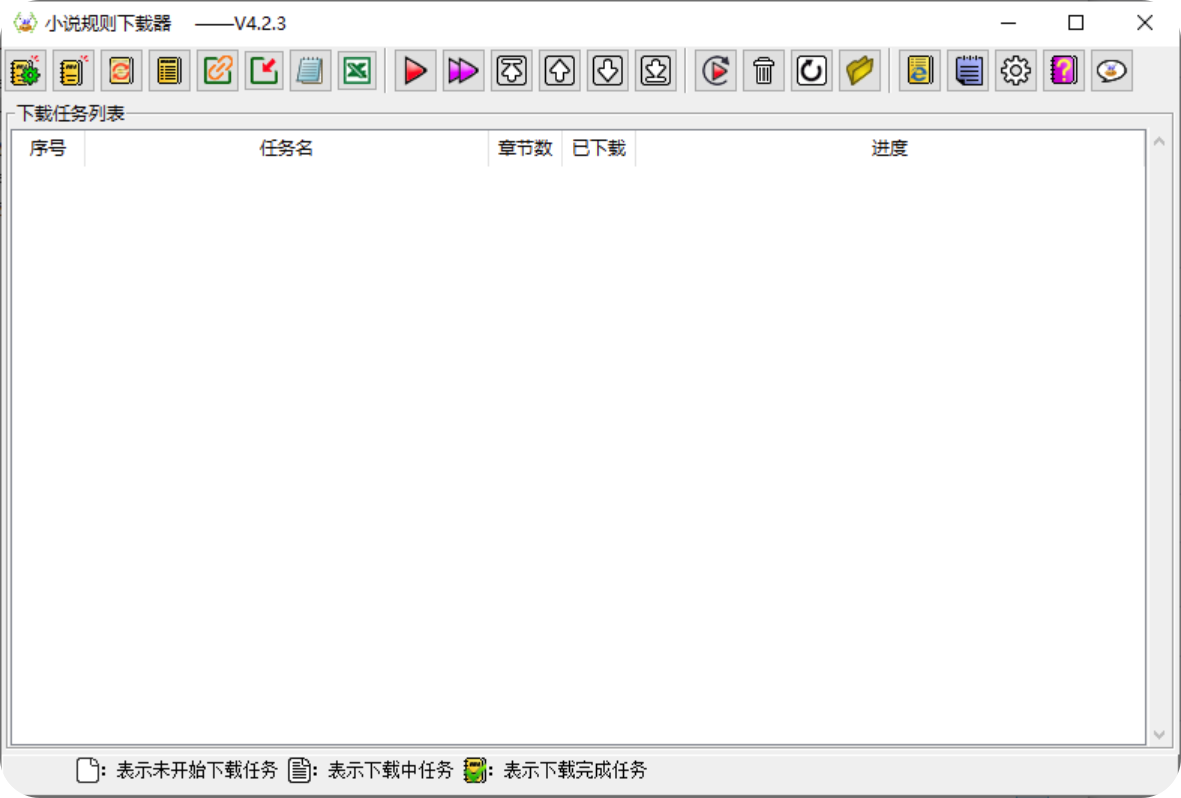Click the orange chain link icon

pos(217,71)
